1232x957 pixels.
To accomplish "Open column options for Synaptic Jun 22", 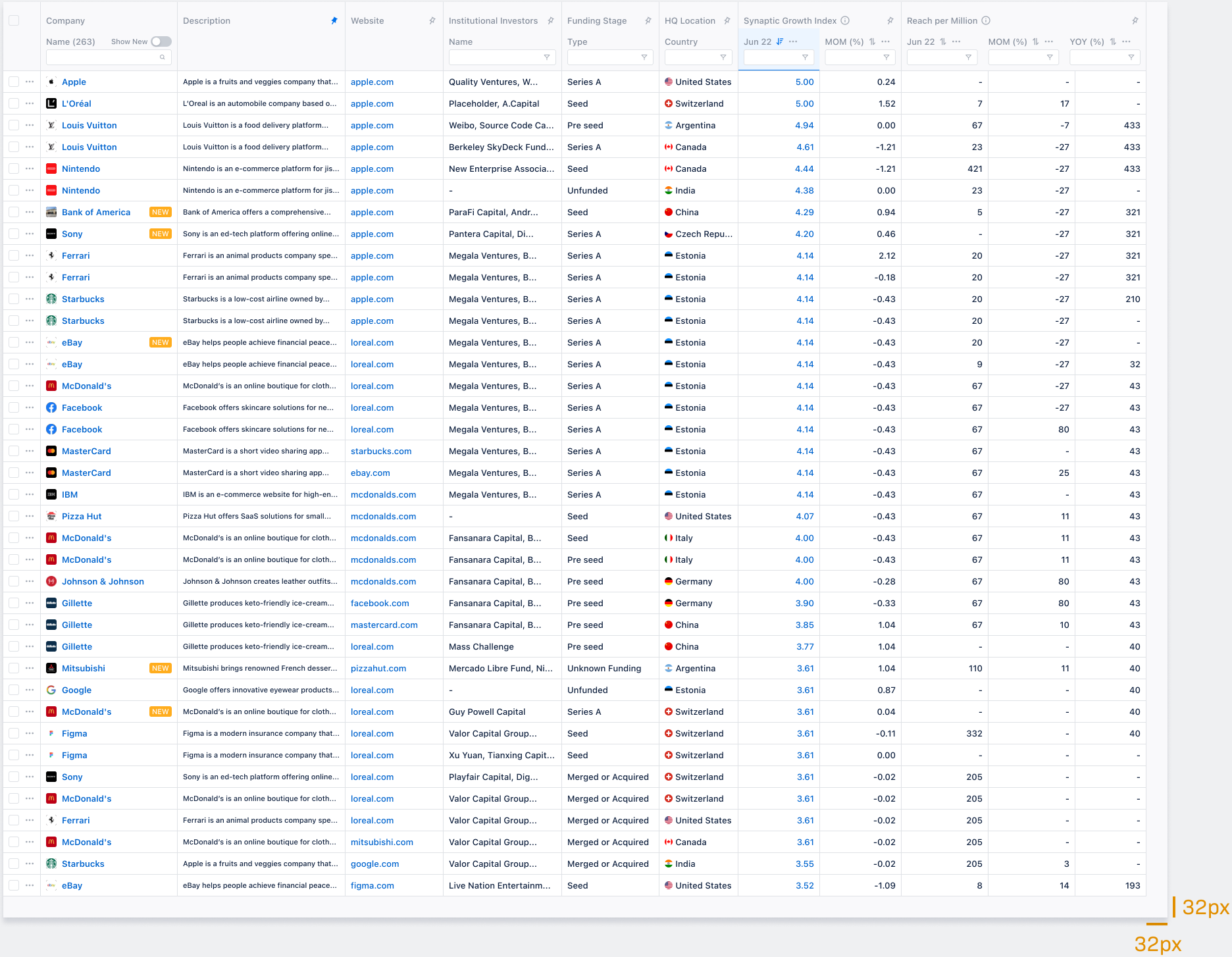I will pos(793,41).
